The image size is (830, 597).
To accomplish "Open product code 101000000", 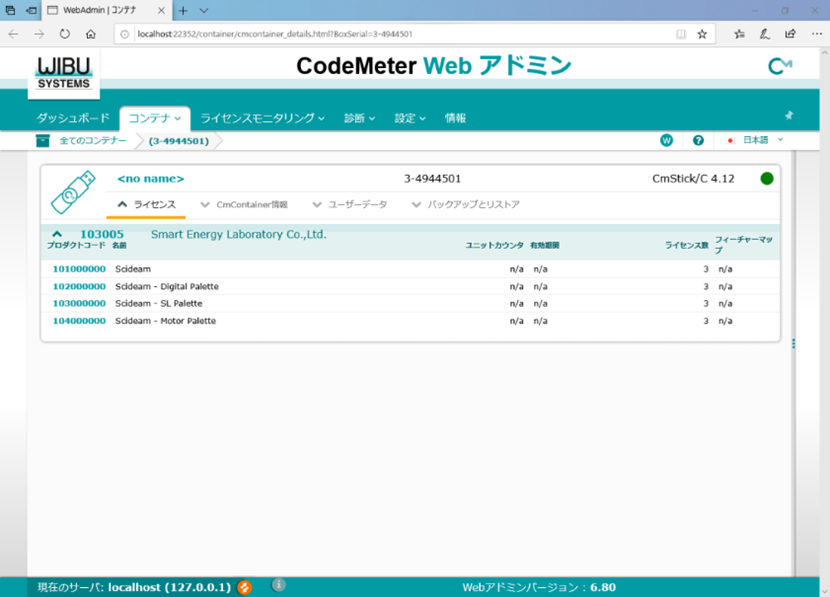I will click(x=79, y=269).
